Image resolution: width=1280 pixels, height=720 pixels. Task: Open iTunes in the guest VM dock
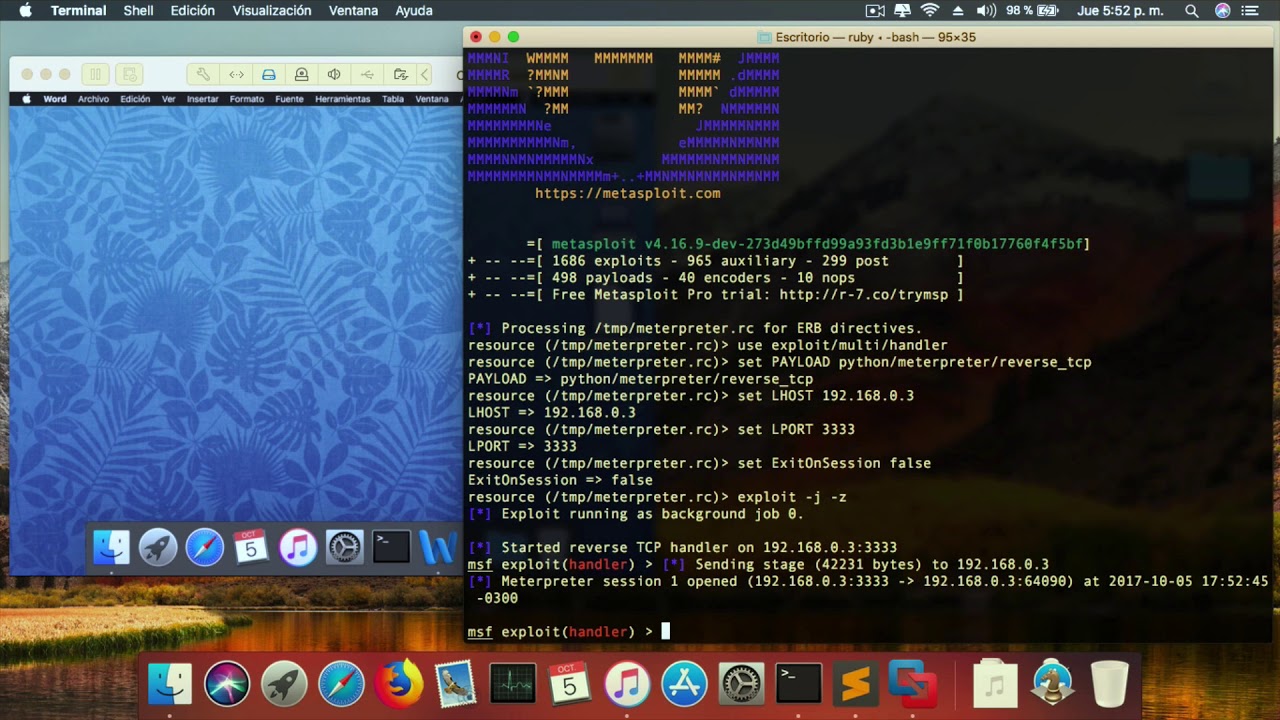click(298, 547)
